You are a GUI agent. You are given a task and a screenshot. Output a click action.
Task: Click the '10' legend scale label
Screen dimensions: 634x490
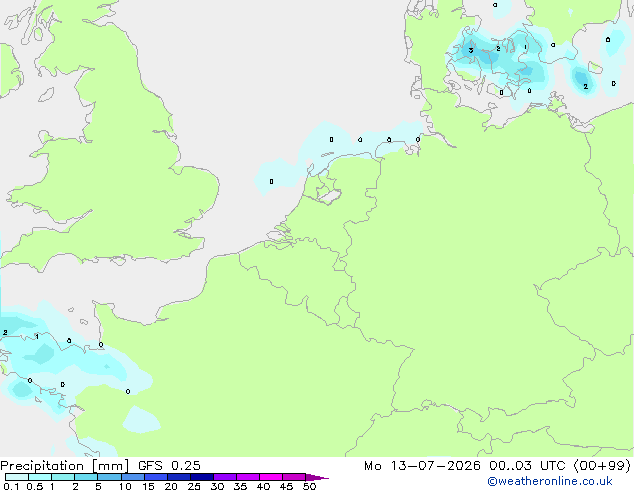[x=125, y=486]
